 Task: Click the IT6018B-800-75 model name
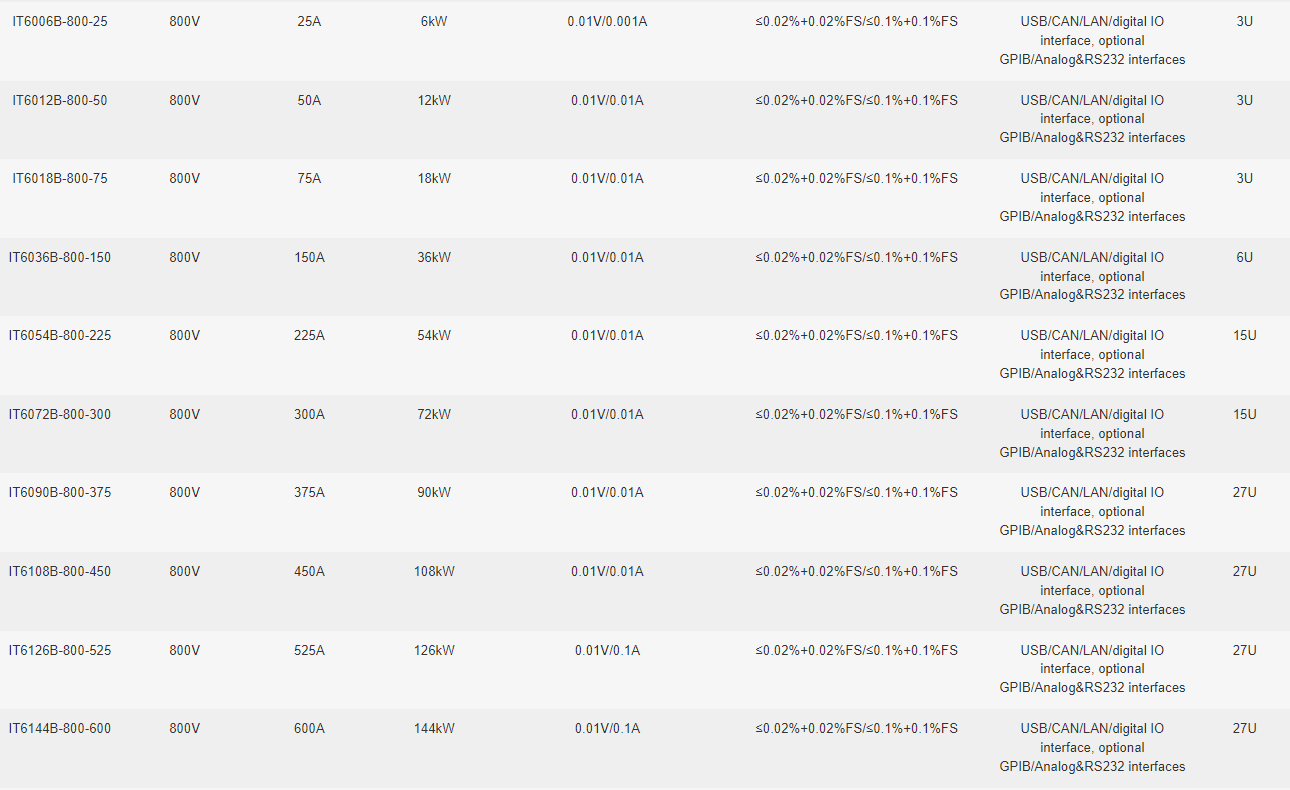[x=60, y=178]
